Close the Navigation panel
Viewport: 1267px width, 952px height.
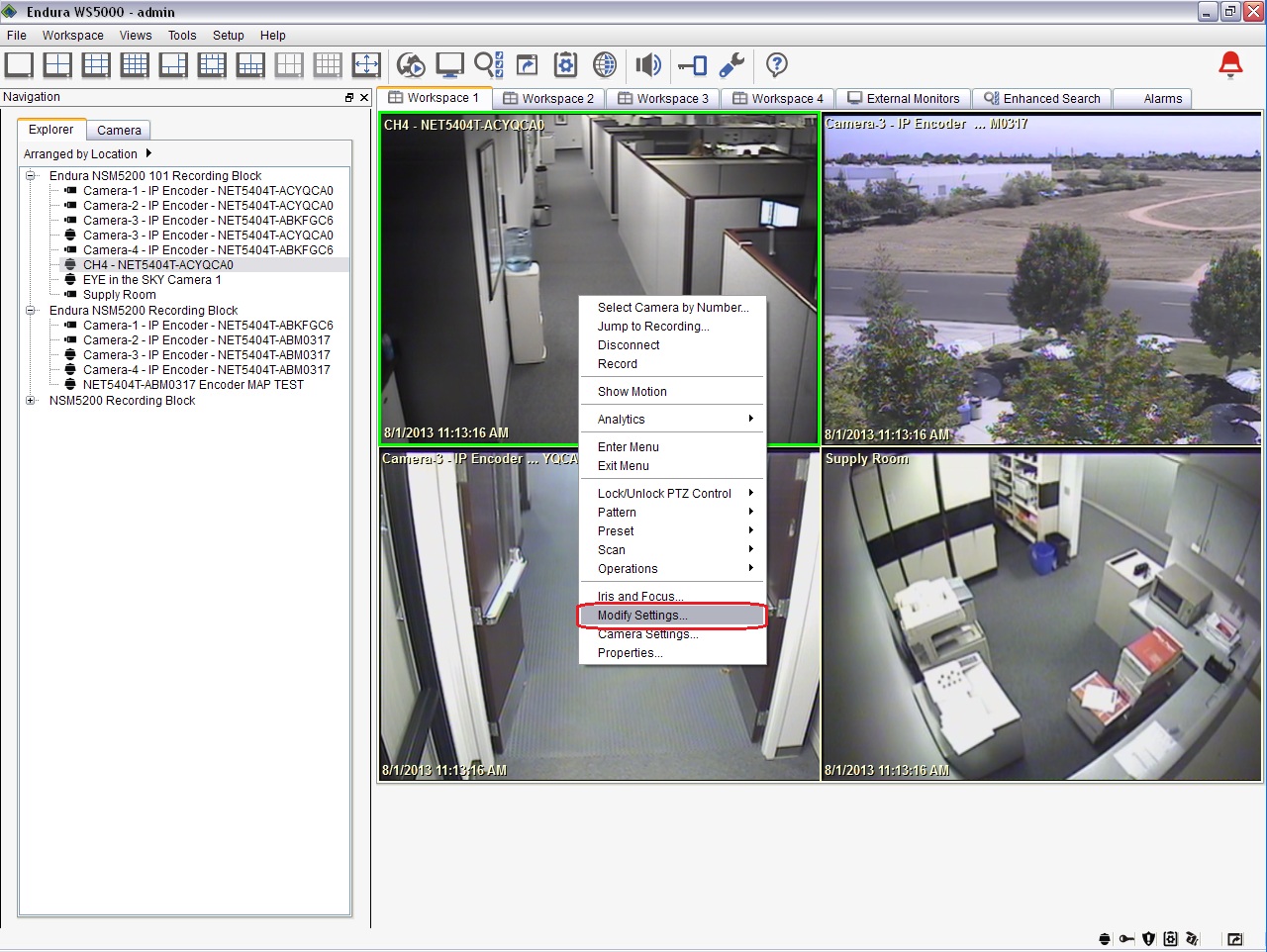(x=364, y=97)
